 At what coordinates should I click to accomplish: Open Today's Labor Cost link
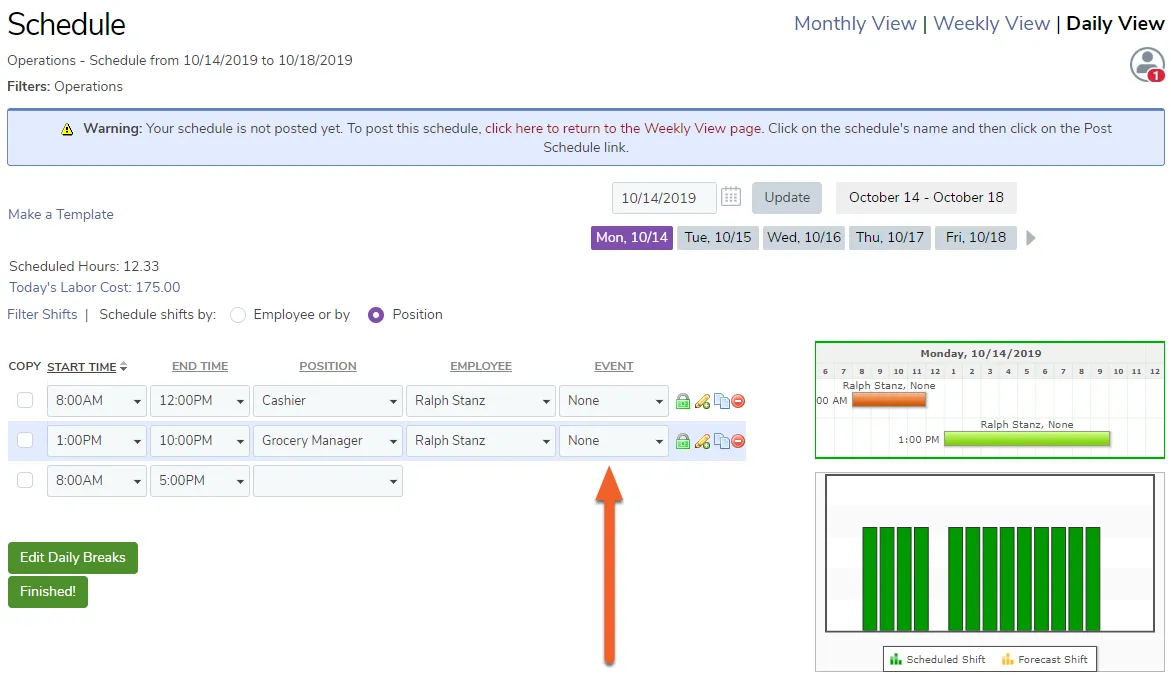[94, 287]
